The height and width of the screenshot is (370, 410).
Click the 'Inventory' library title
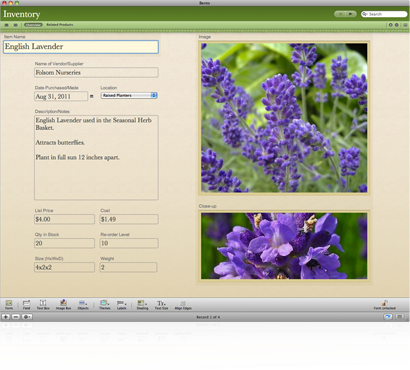(x=22, y=14)
